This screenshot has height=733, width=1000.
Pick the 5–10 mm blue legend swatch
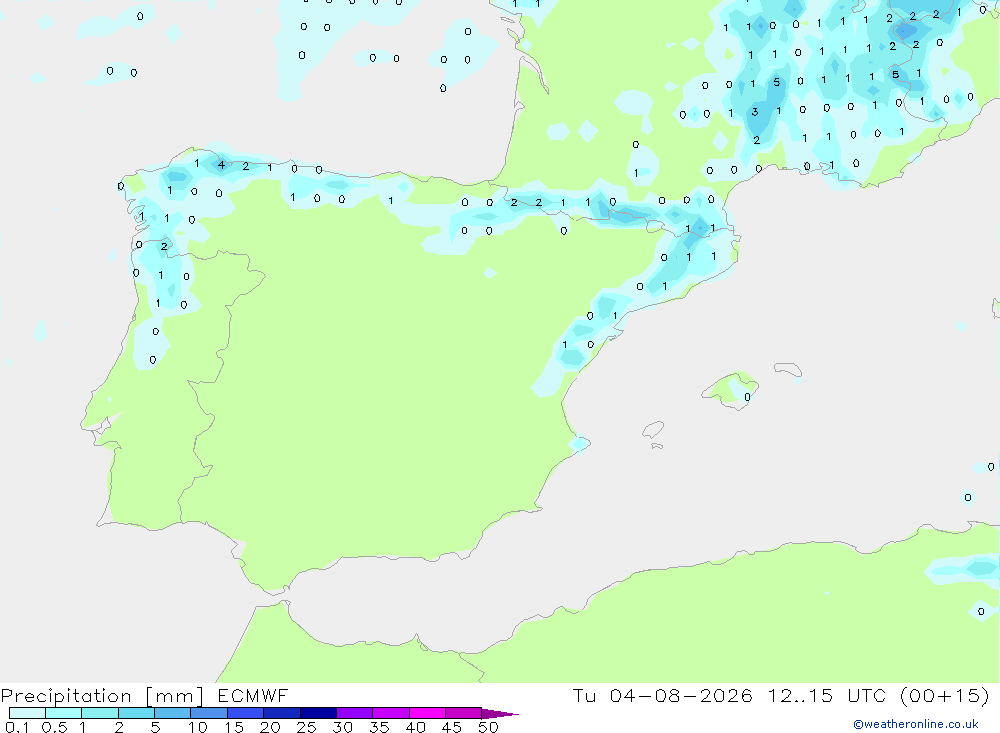click(x=173, y=713)
